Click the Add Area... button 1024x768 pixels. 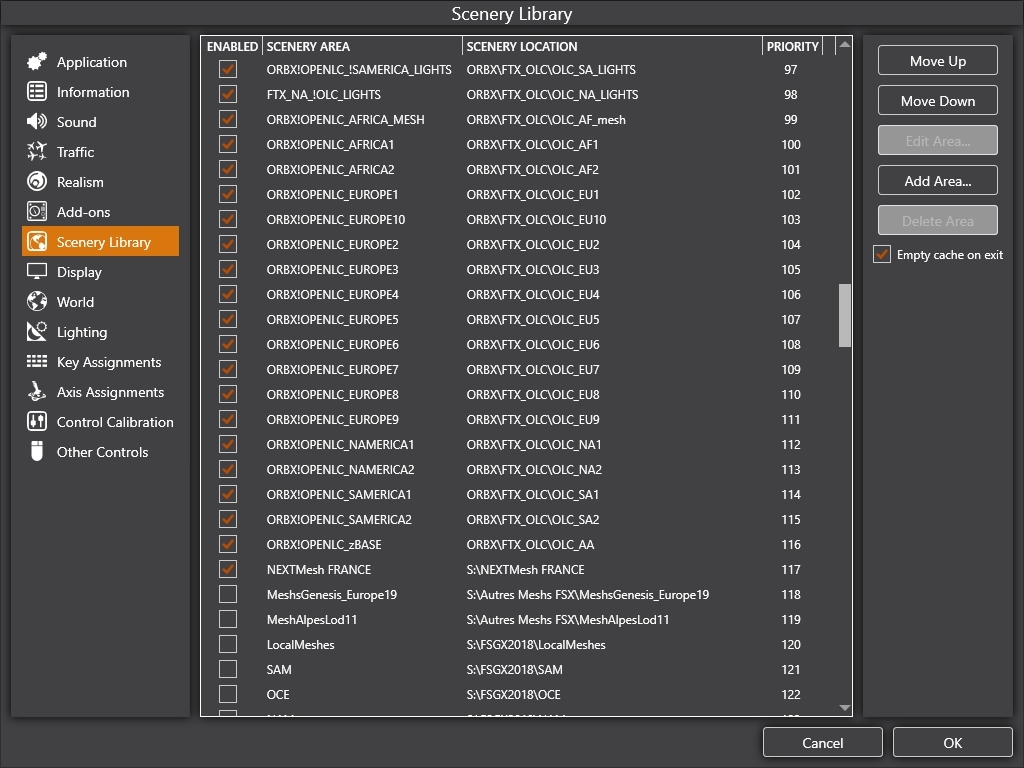[938, 181]
